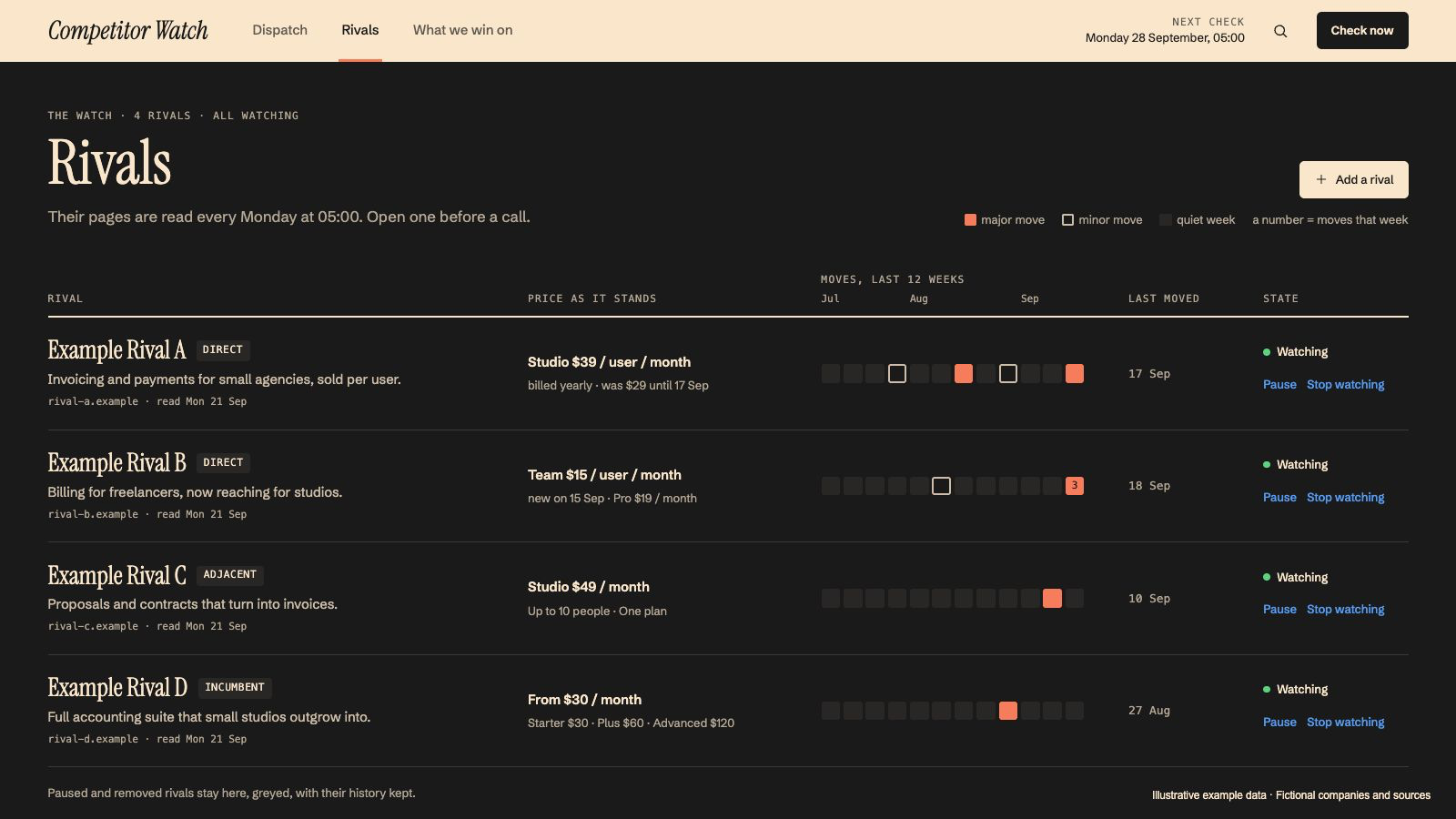Click Rival B's week square numbered 3
The image size is (1456, 819).
point(1075,486)
